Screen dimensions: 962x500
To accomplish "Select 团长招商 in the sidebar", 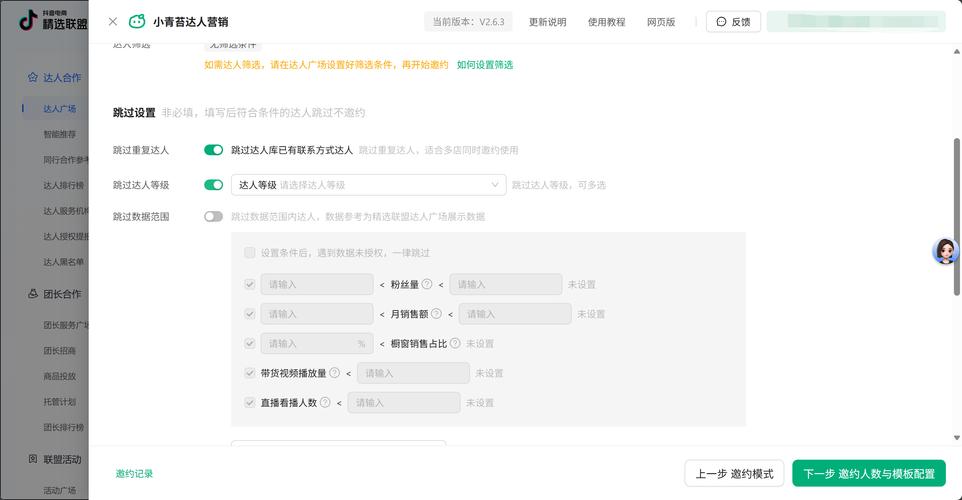I will 60,350.
